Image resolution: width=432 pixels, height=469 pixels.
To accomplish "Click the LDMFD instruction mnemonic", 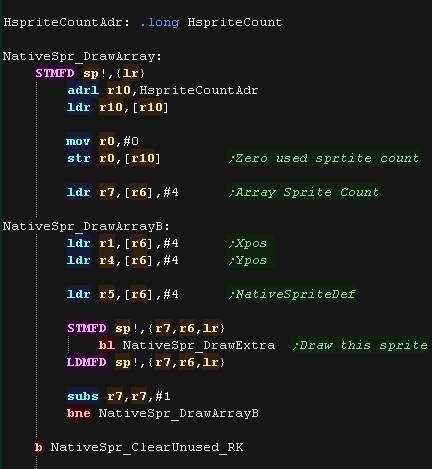I will click(x=87, y=362).
